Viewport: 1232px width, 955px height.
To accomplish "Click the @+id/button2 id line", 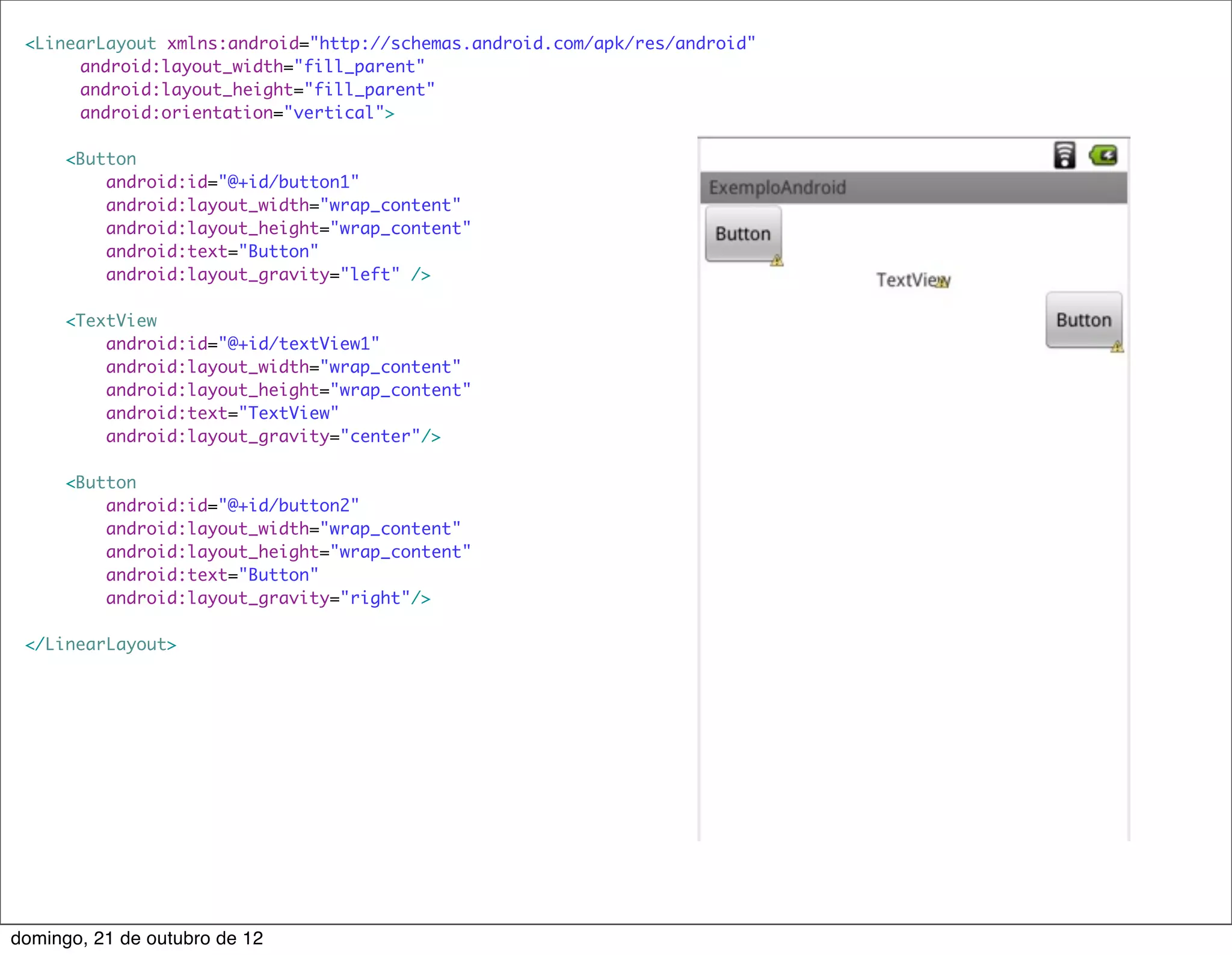I will click(x=232, y=505).
